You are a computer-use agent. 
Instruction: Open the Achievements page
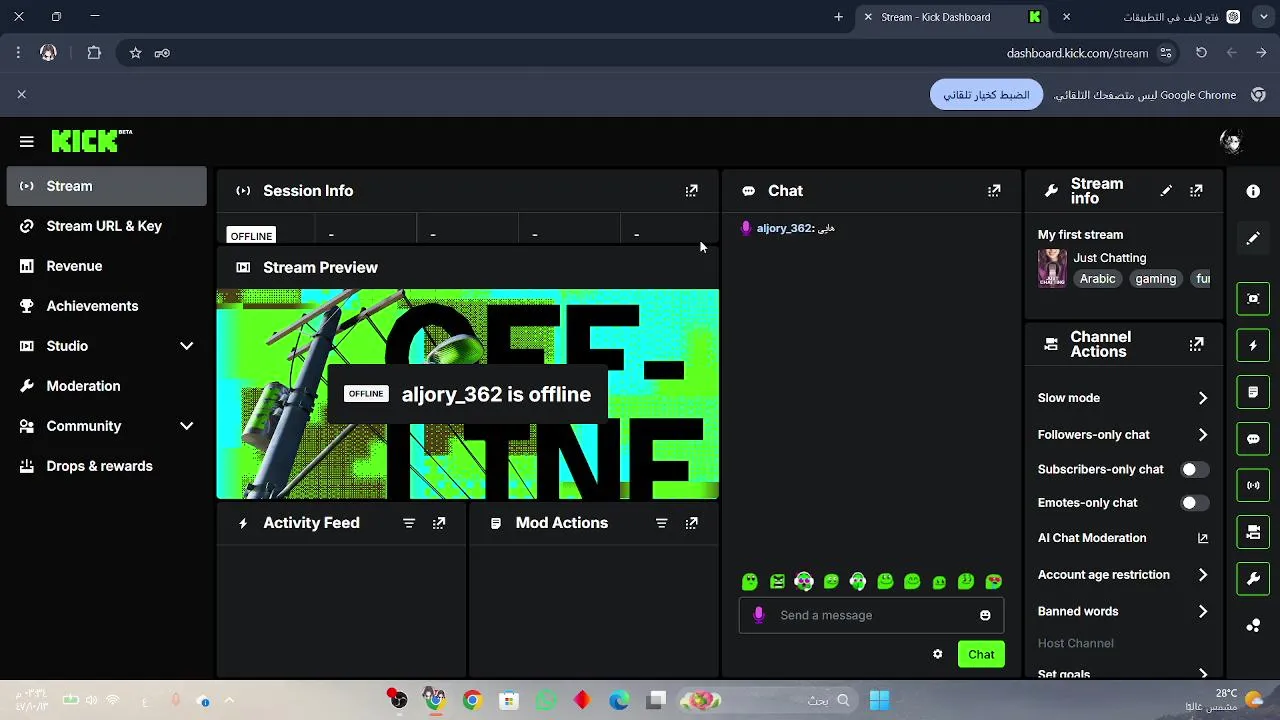click(106, 306)
